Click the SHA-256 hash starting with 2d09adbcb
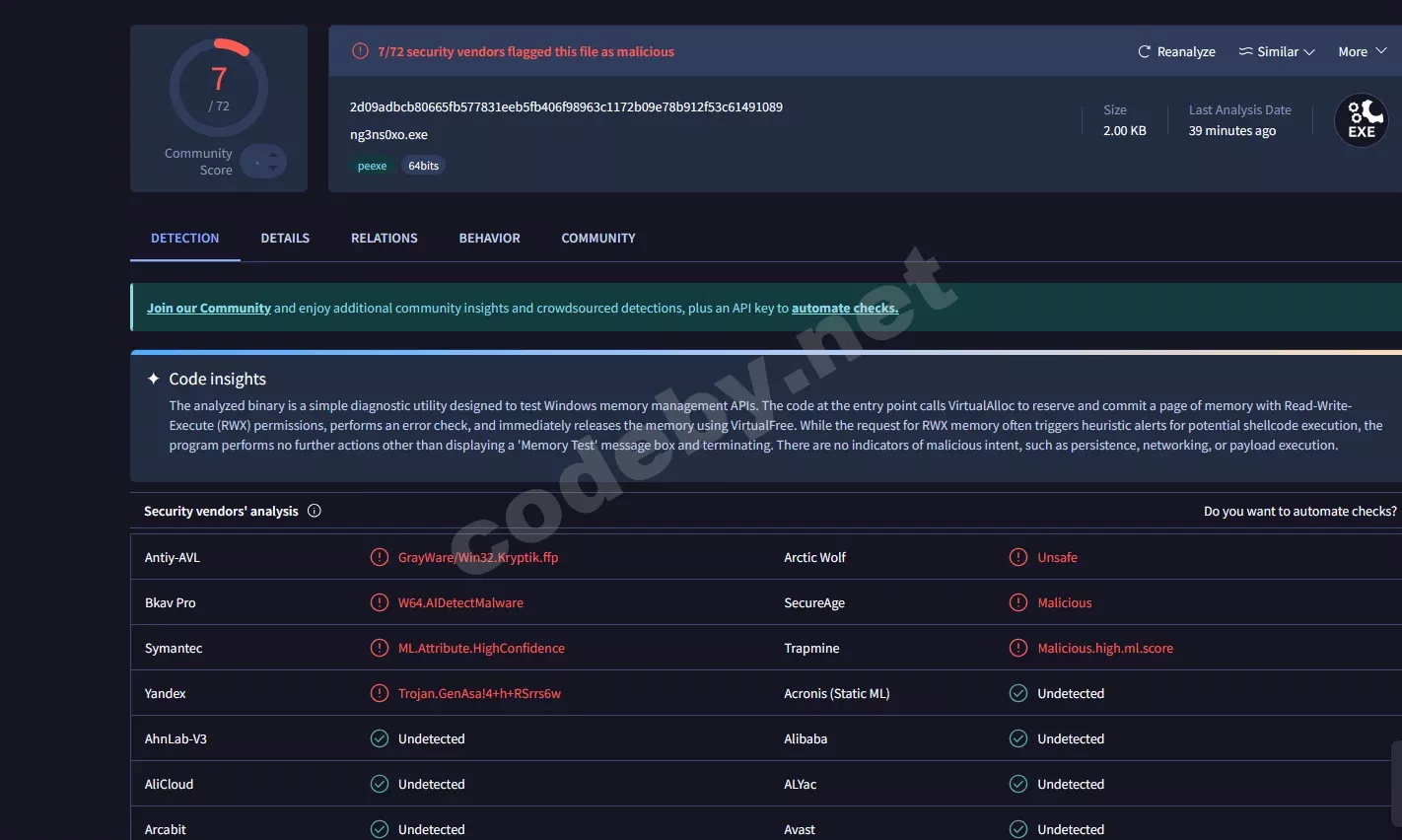The image size is (1402, 840). (566, 106)
